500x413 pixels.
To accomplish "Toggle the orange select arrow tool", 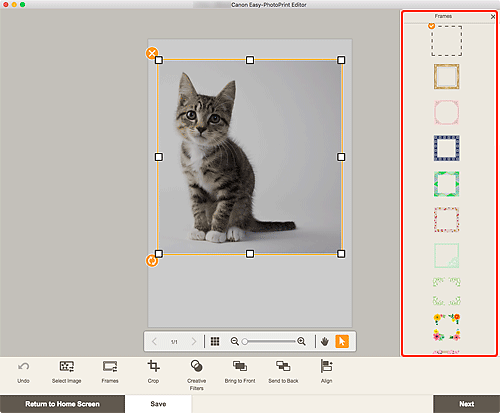I will point(342,341).
